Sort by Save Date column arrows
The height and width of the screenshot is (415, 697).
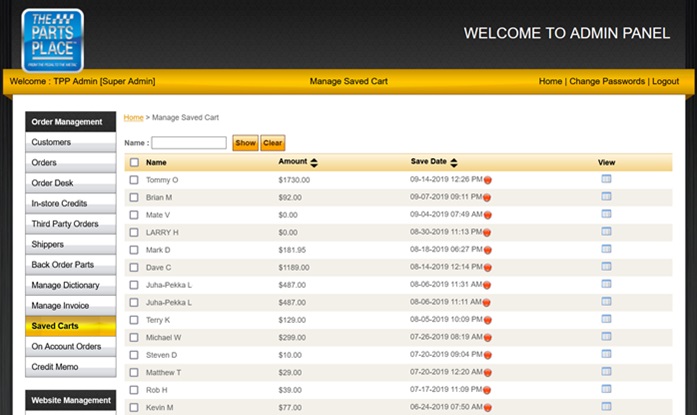pyautogui.click(x=454, y=162)
